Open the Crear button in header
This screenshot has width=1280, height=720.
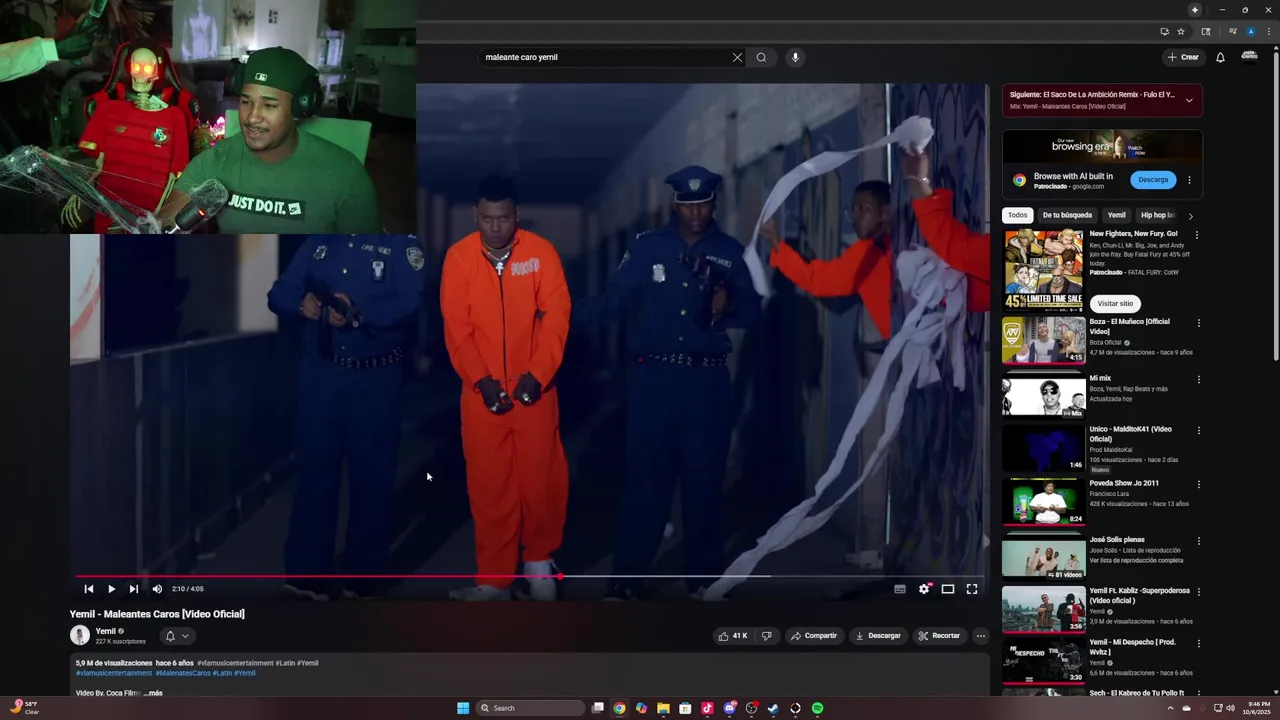pyautogui.click(x=1183, y=57)
